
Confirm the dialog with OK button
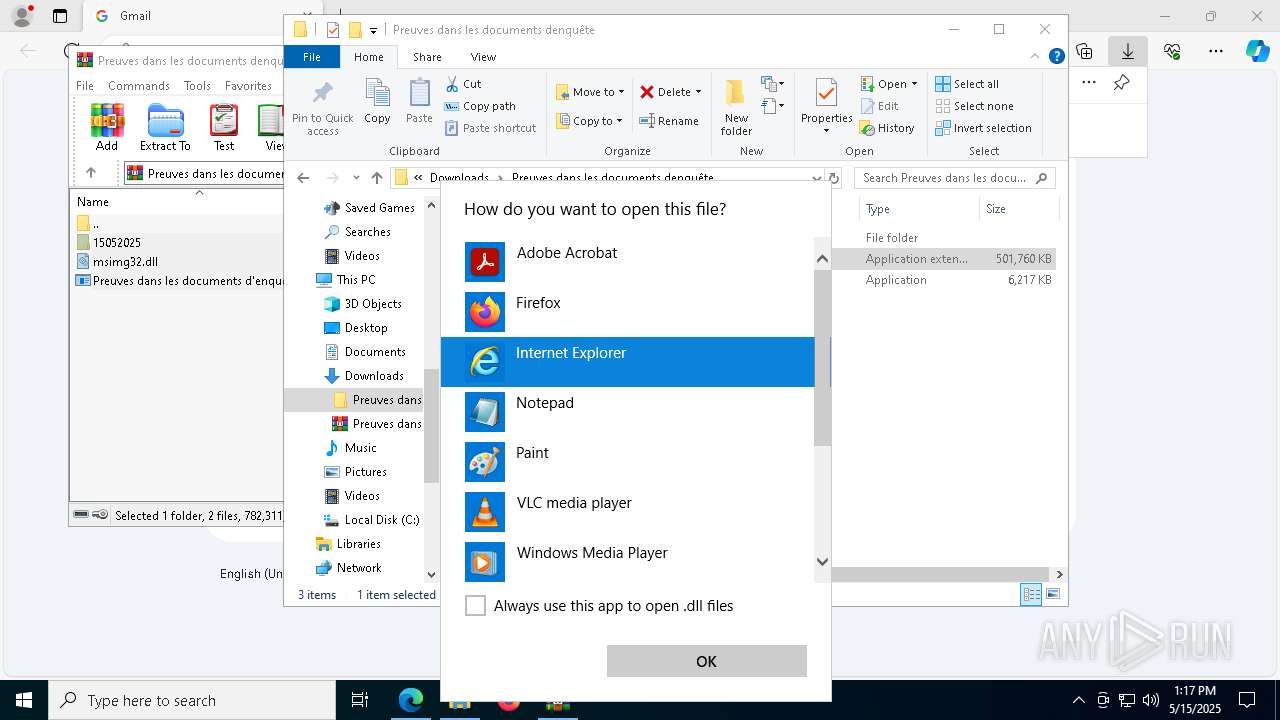point(706,661)
